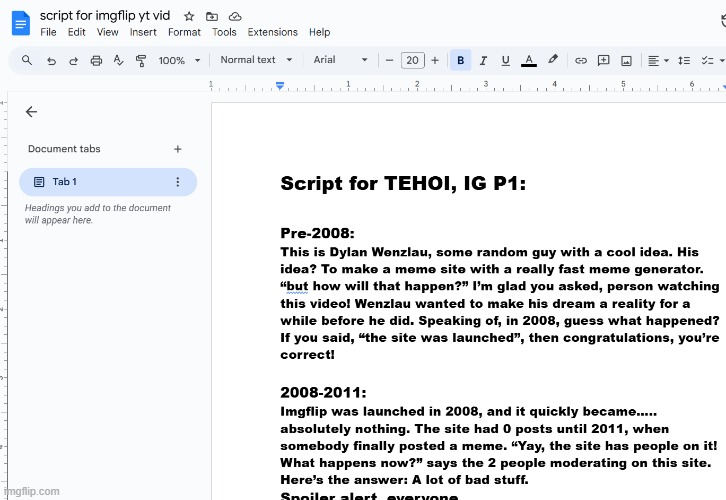Viewport: 726px width, 500px height.
Task: Open the Insert menu
Action: click(143, 32)
